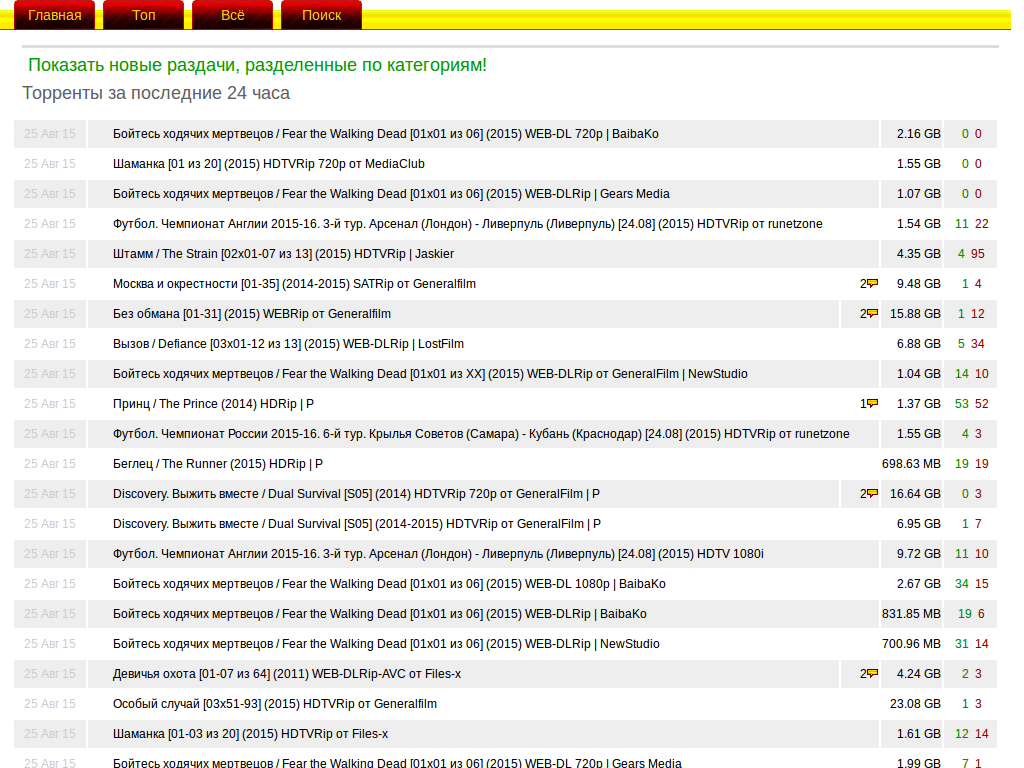Open Fear the Walking Dead WEB-DL 1080p BaibaKo

click(x=389, y=584)
